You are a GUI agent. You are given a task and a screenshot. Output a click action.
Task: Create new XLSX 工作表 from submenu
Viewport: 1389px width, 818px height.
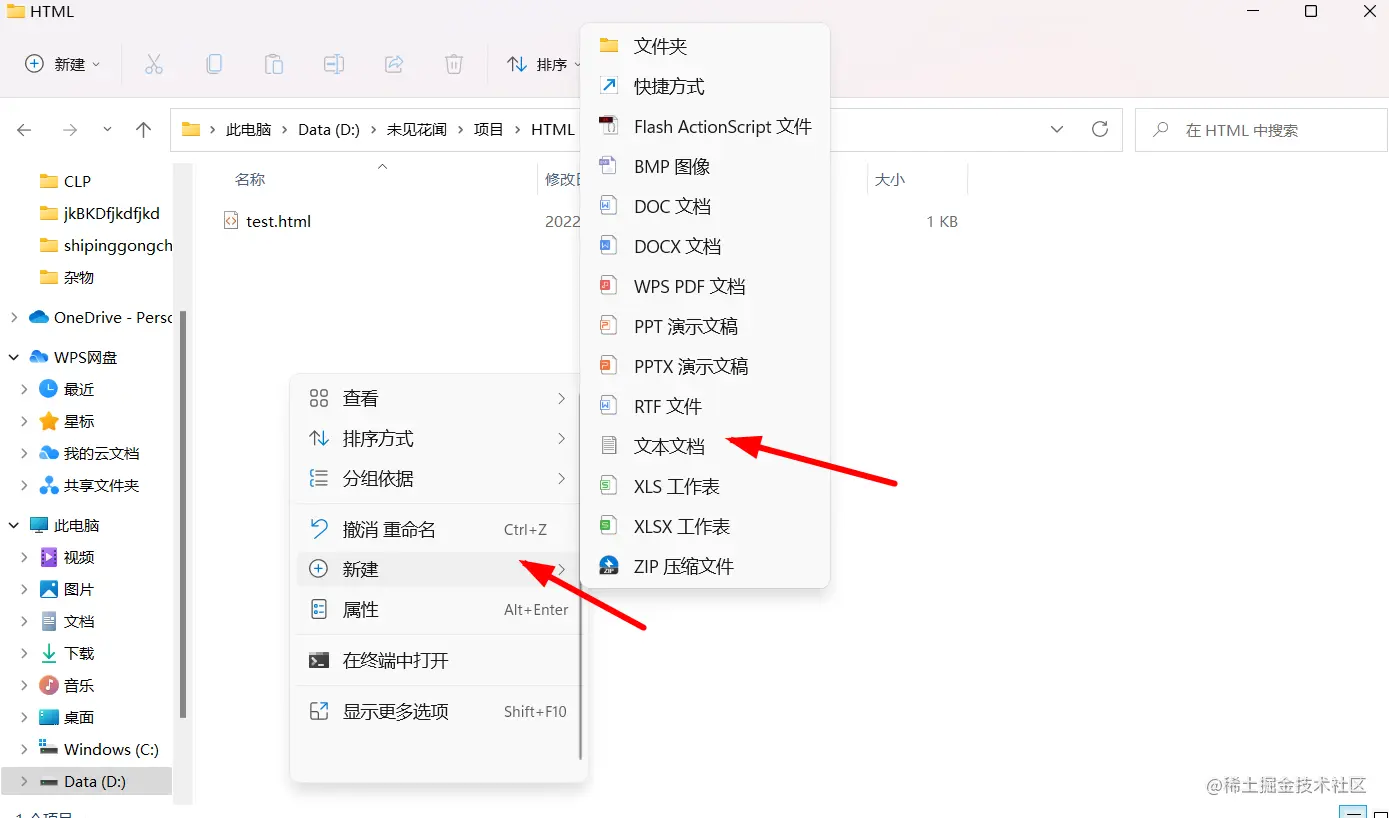point(705,526)
